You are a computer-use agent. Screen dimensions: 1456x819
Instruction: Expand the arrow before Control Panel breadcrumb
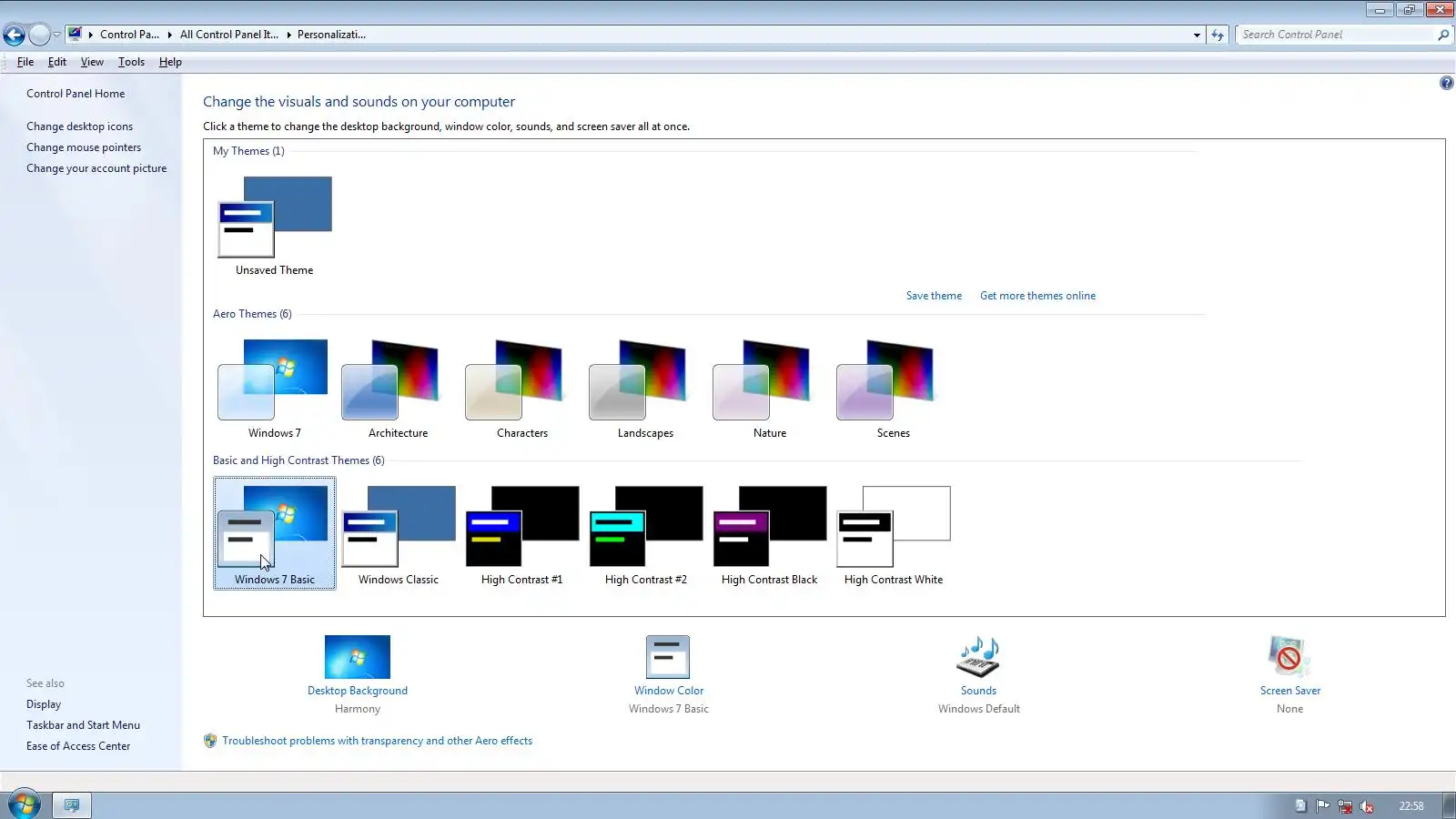(90, 35)
